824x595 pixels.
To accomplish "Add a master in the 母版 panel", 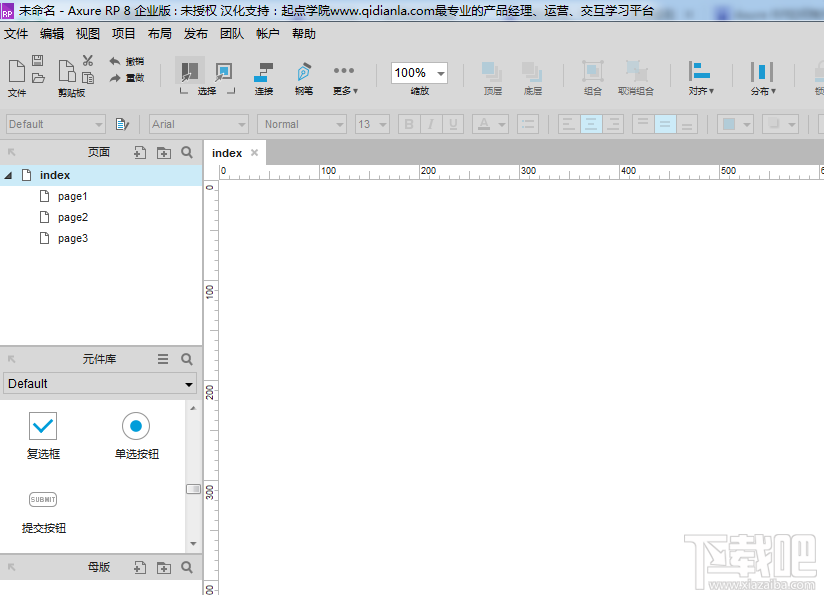I will click(140, 567).
